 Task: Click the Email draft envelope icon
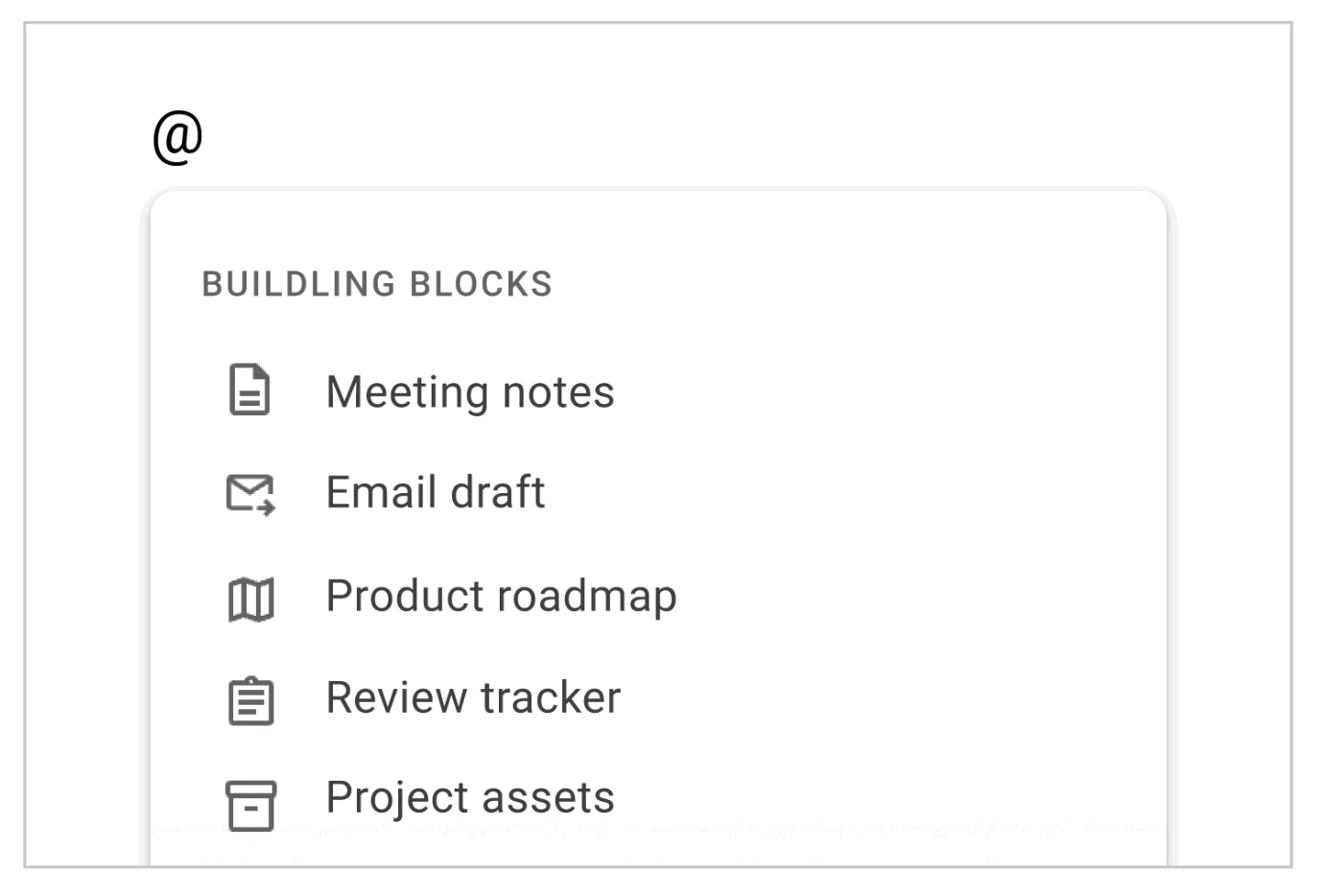[250, 494]
